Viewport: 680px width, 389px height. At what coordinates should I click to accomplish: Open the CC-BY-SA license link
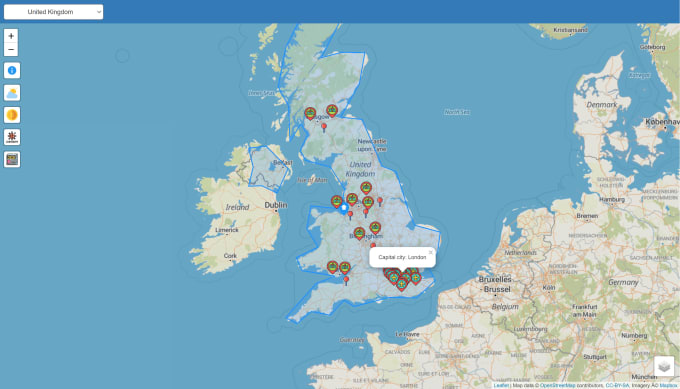(x=617, y=385)
